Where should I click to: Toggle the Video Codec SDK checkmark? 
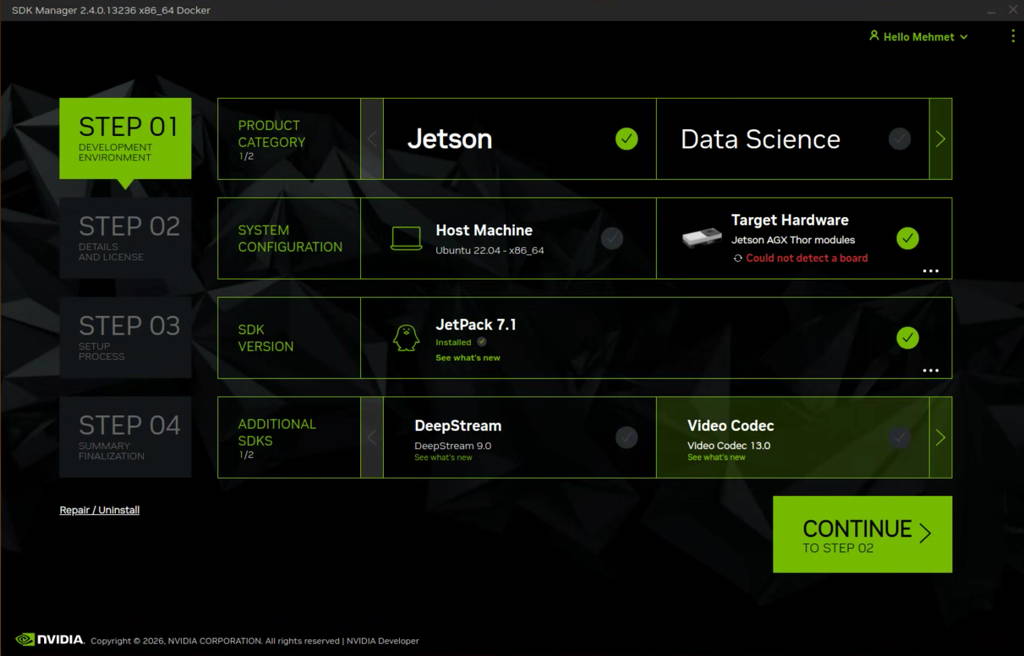coord(899,437)
